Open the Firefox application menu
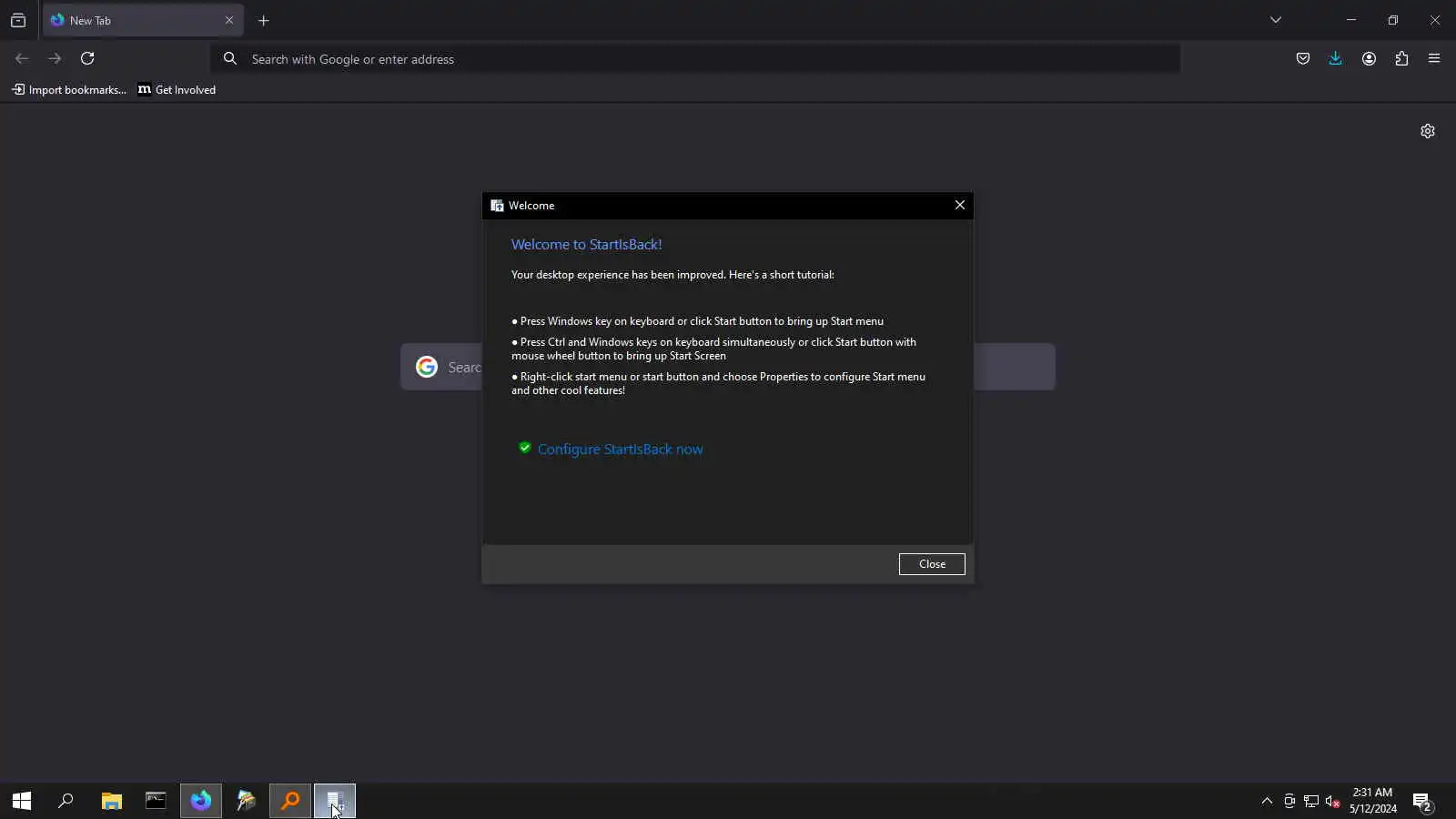The width and height of the screenshot is (1456, 819). click(x=1434, y=58)
